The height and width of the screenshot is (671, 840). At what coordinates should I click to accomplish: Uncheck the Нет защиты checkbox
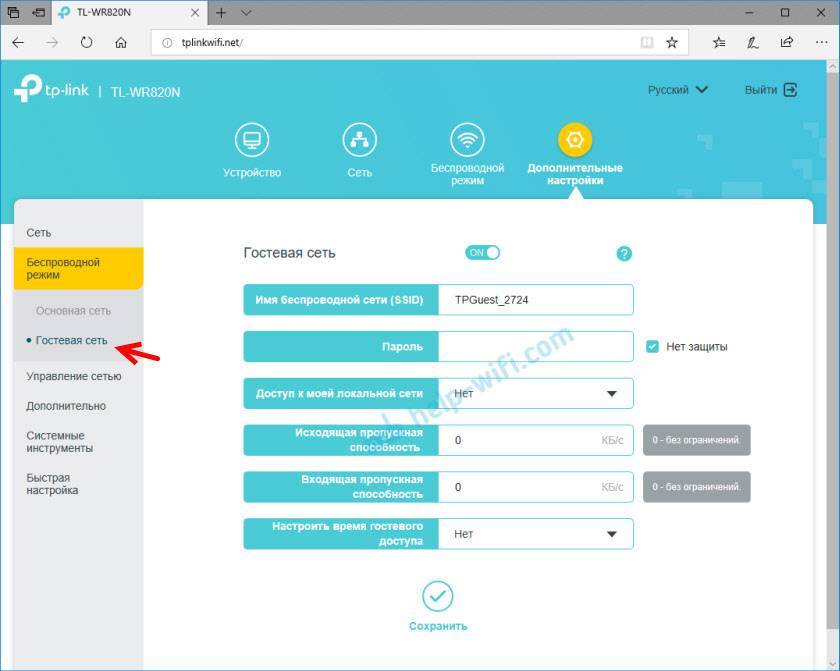(x=652, y=346)
